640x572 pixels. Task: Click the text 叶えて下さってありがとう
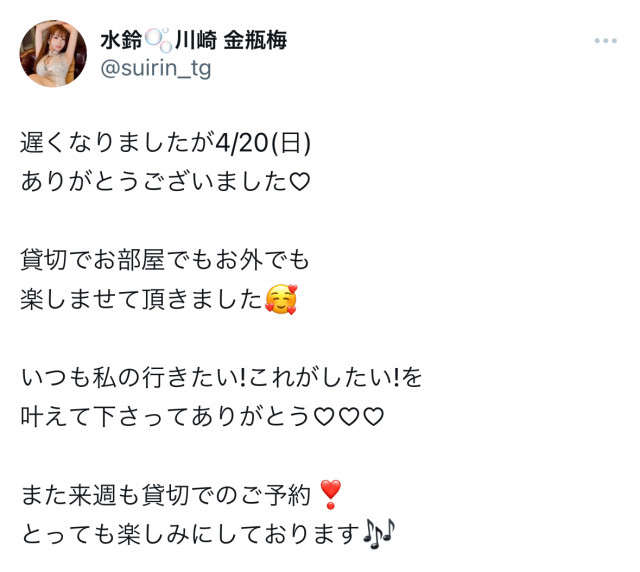point(165,417)
